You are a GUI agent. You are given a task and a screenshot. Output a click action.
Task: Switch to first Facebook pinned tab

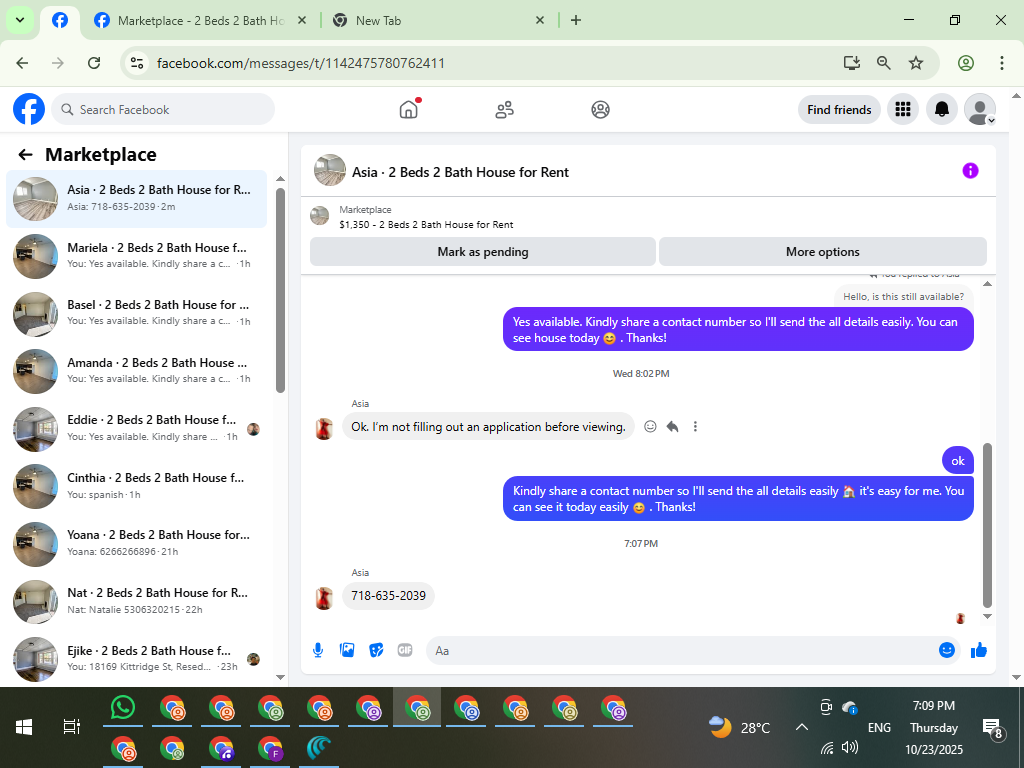click(x=59, y=20)
